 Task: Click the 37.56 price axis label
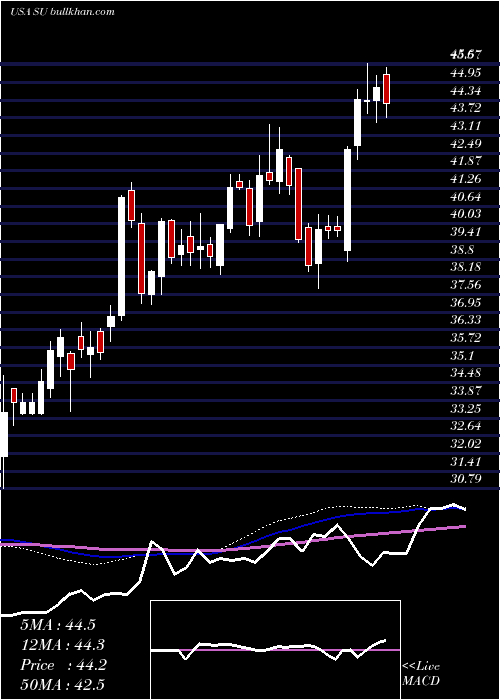(x=466, y=285)
